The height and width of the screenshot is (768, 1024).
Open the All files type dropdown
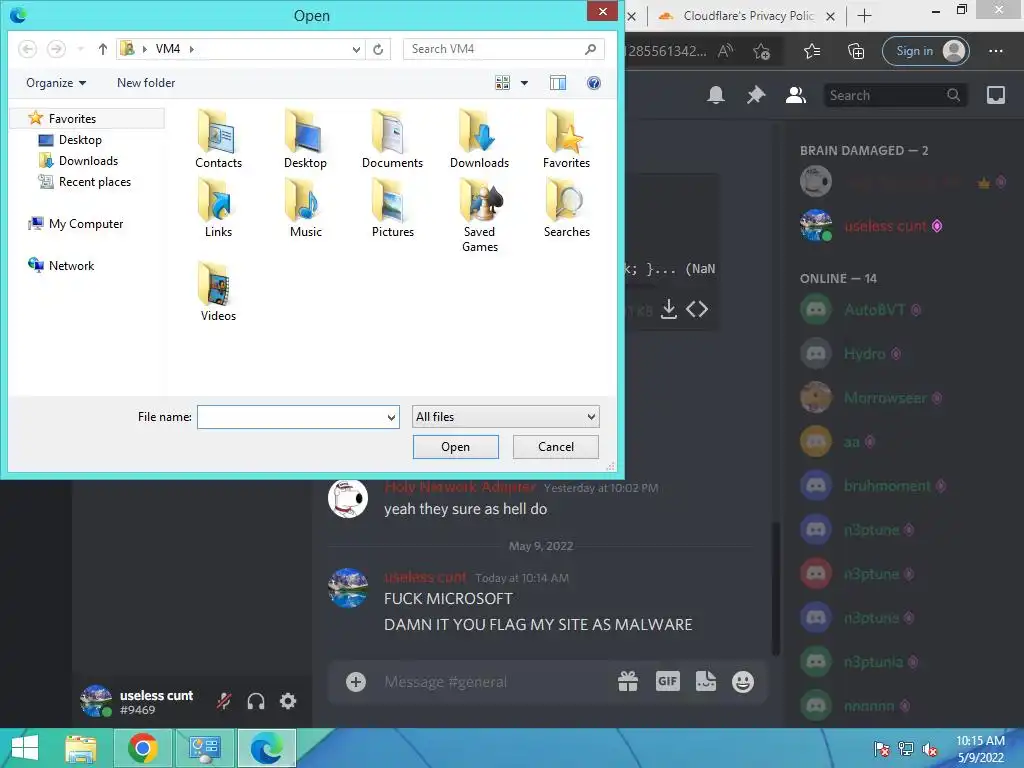pos(505,417)
